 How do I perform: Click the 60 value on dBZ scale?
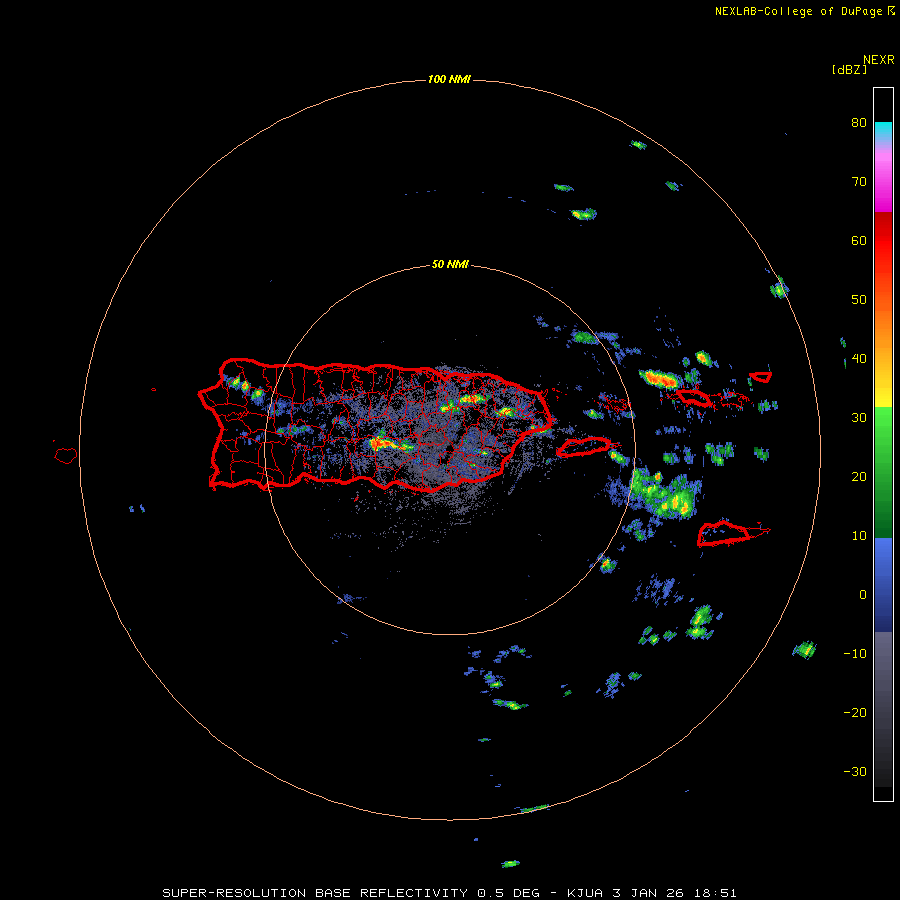tap(859, 240)
